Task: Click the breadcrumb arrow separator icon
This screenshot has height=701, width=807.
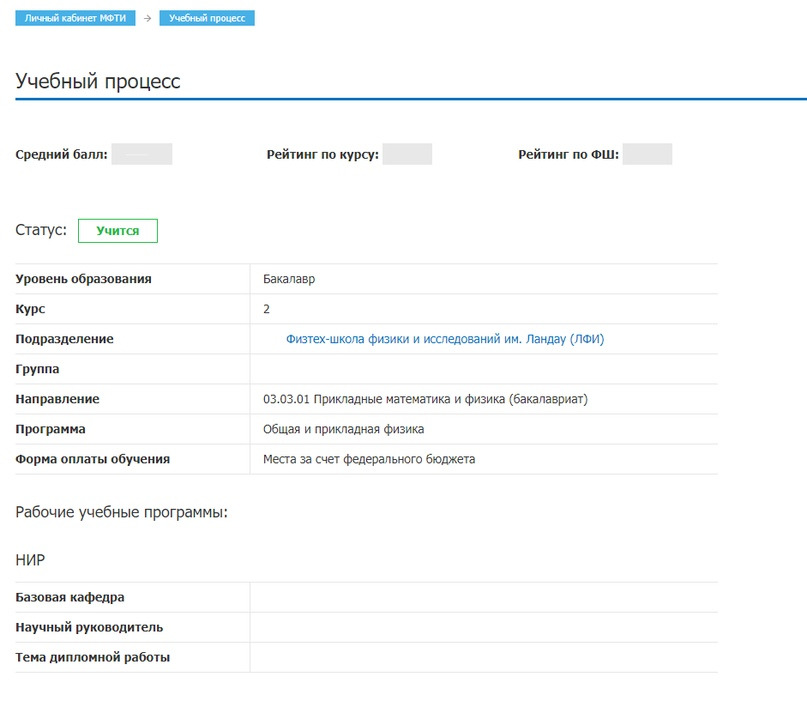Action: pos(147,18)
